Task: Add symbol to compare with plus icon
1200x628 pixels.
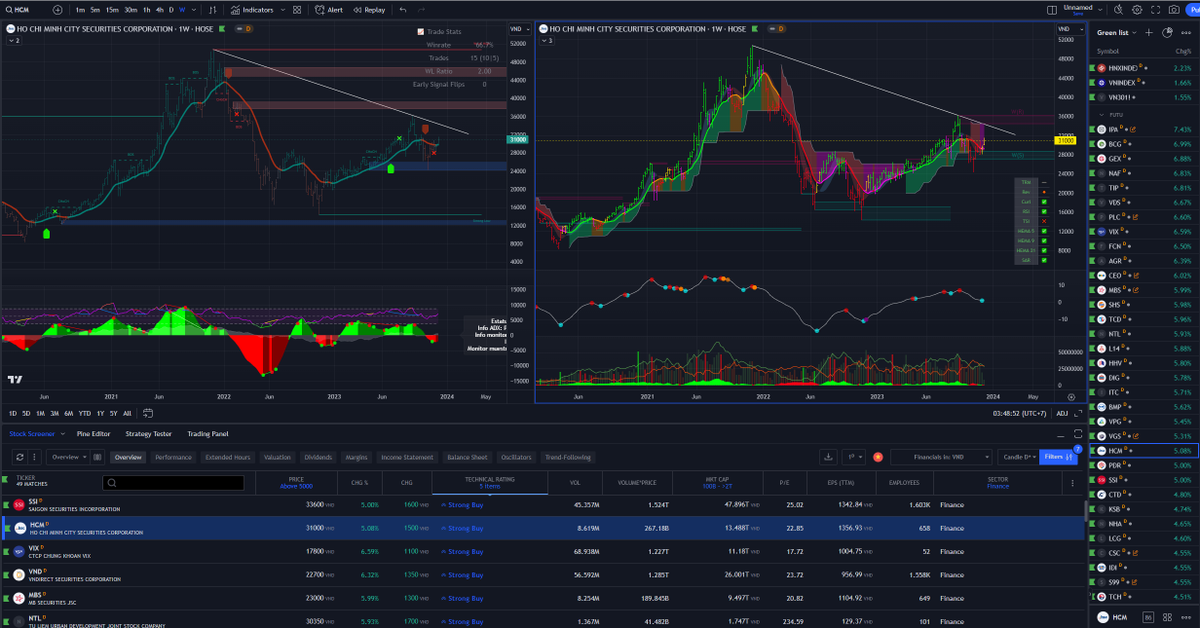Action: pos(57,9)
